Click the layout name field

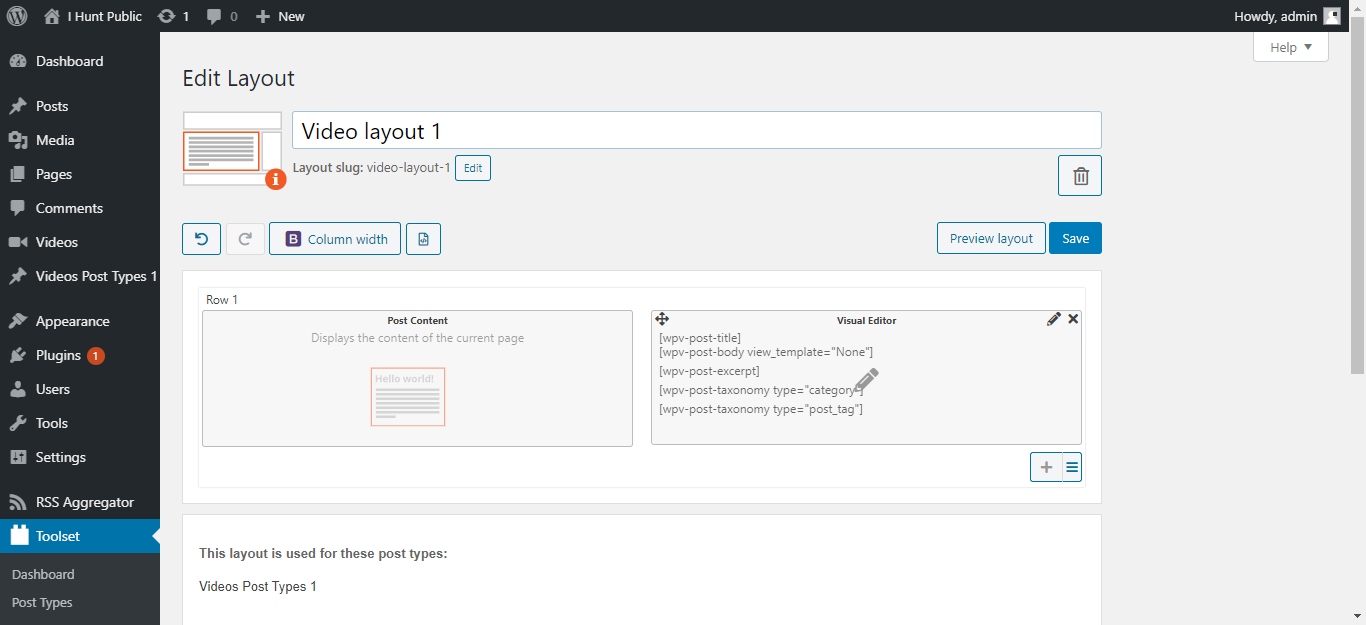tap(697, 130)
